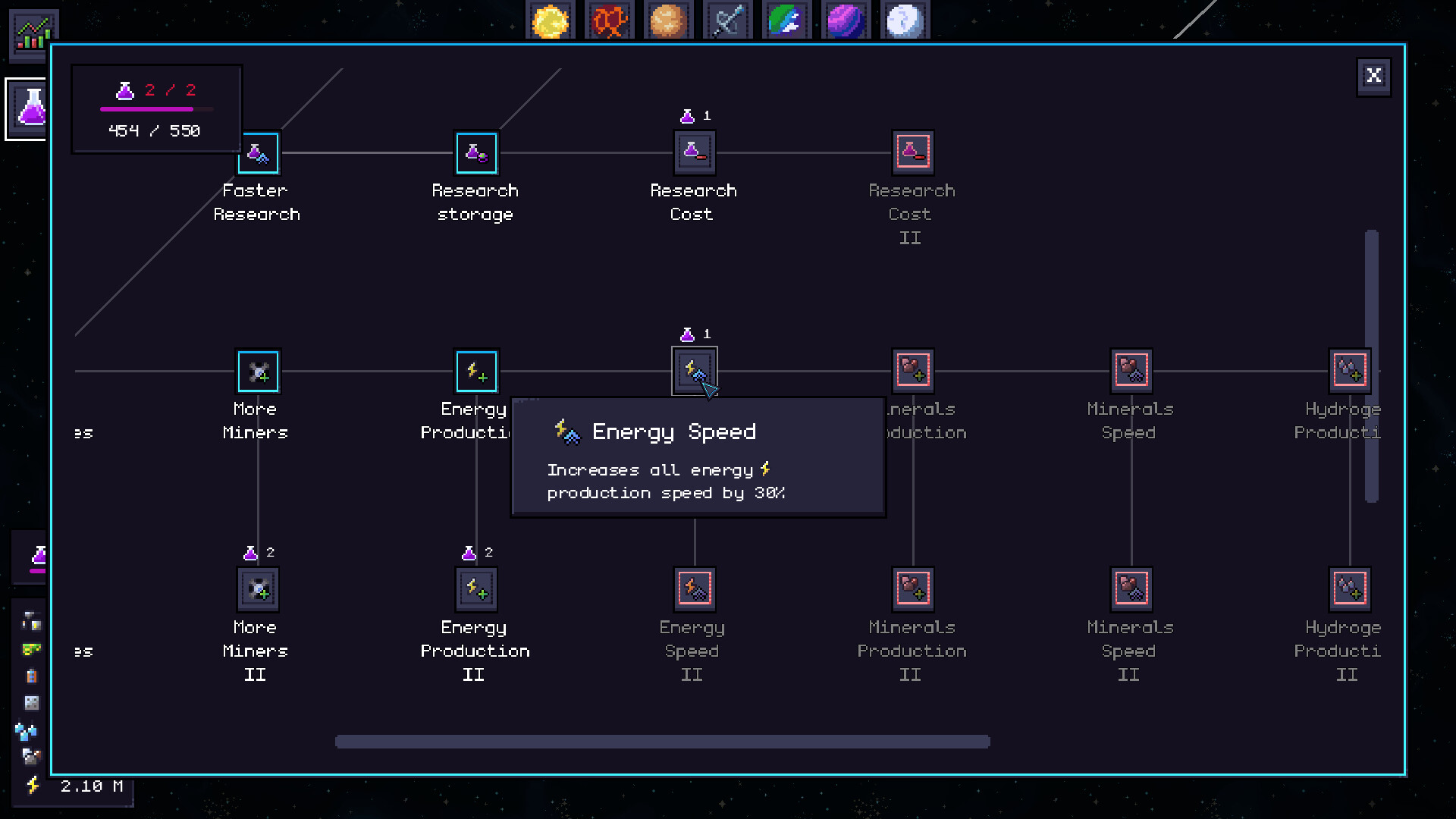
Task: Click the locked Hydrogen Production II node
Action: [x=1350, y=590]
